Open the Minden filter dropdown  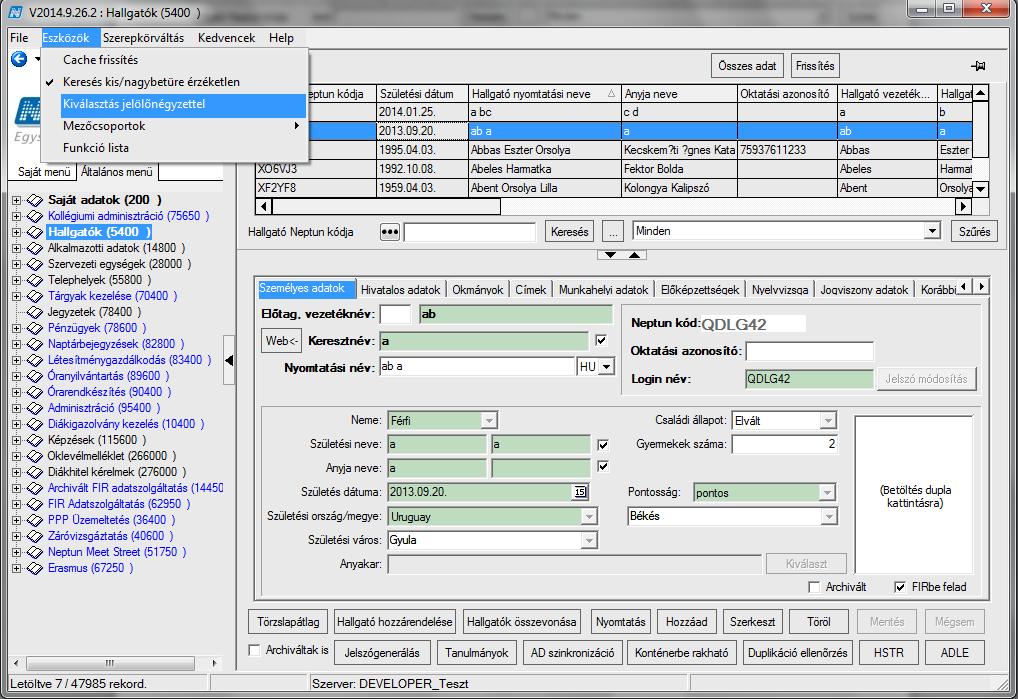(932, 231)
